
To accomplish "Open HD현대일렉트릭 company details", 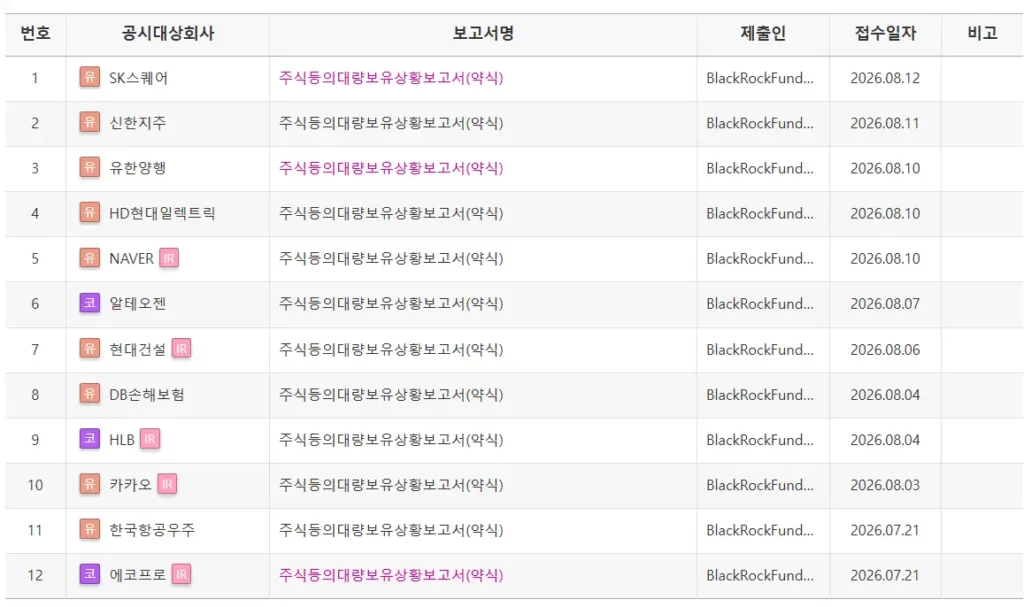I will coord(162,213).
